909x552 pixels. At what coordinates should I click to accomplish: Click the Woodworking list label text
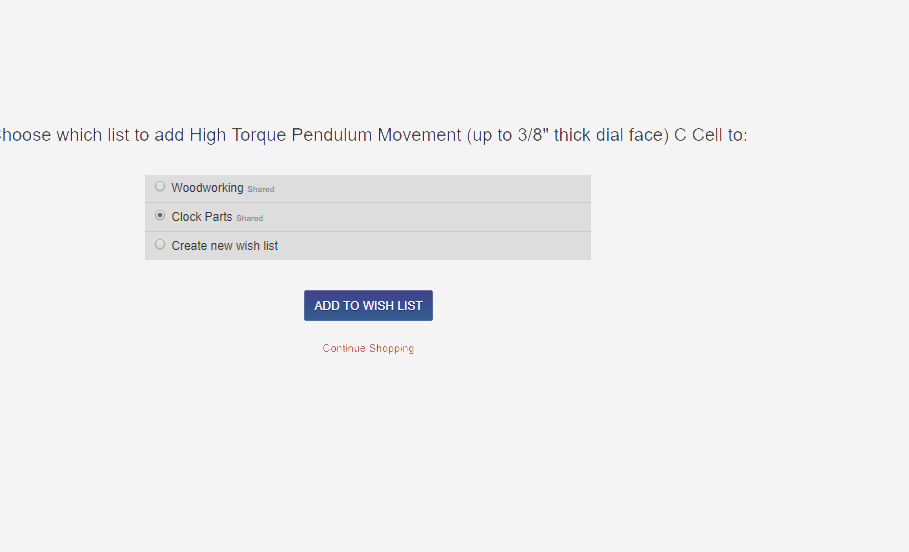[x=208, y=188]
